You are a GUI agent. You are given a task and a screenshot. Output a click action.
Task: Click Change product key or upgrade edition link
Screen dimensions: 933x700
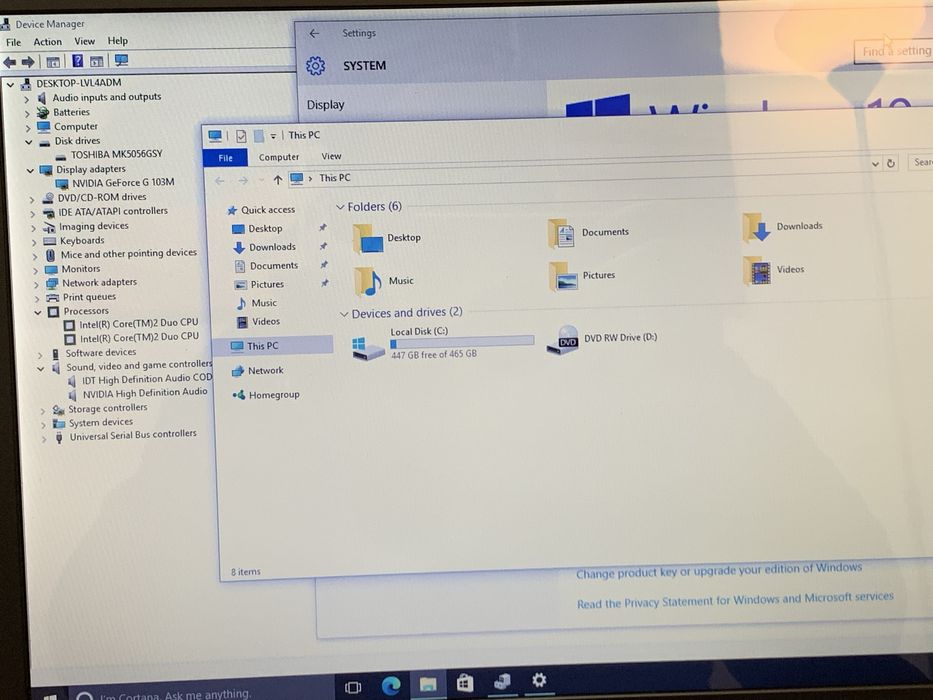719,570
